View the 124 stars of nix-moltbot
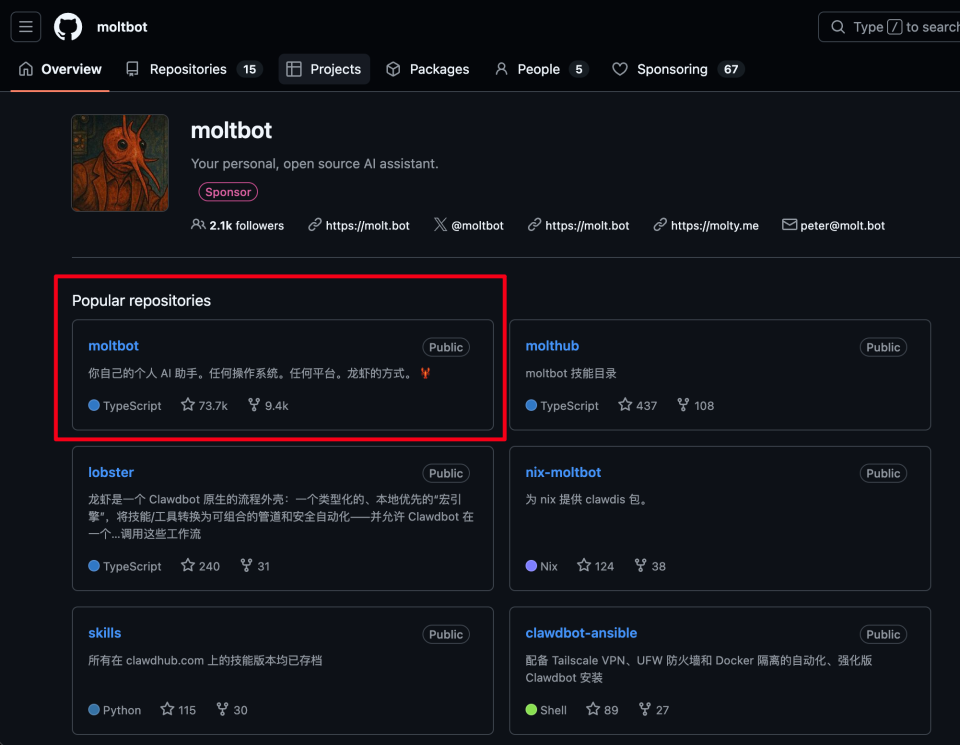 (x=595, y=566)
